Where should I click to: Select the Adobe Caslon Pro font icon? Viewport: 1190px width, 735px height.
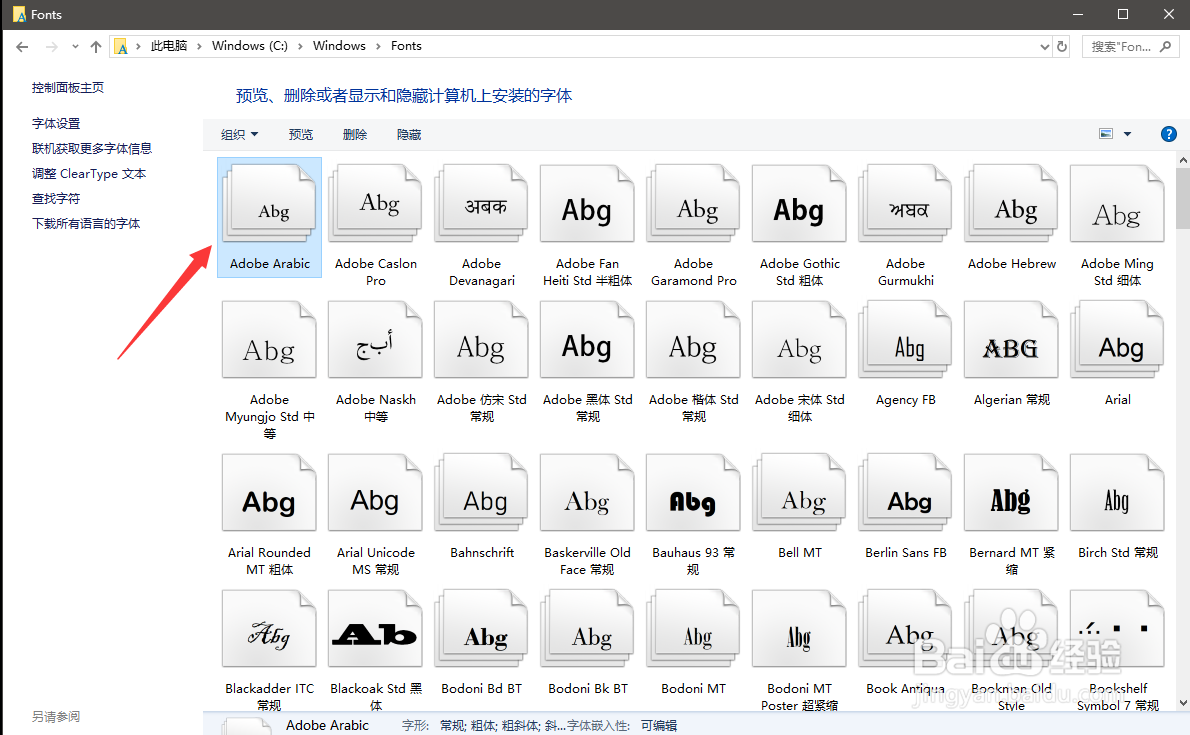click(376, 203)
